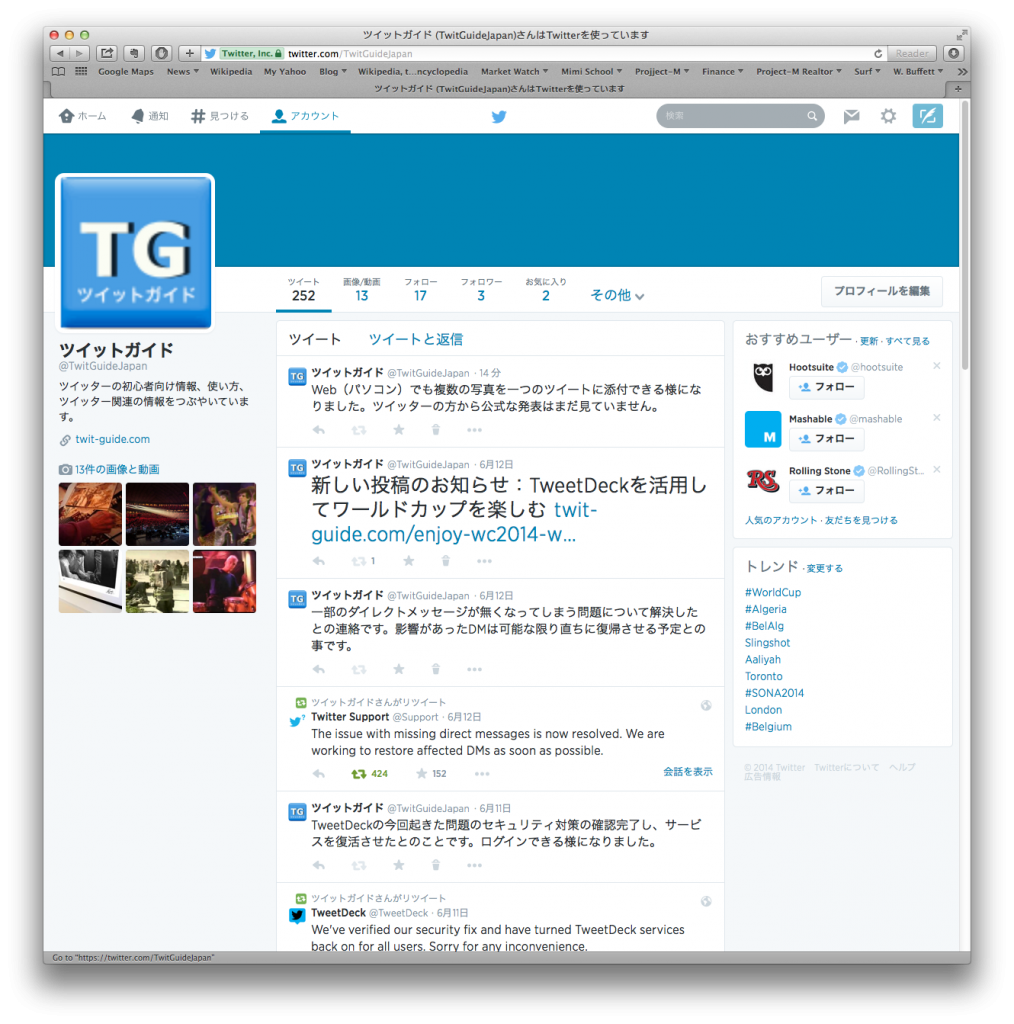Open the Blog bookmarks dropdown

pos(332,72)
